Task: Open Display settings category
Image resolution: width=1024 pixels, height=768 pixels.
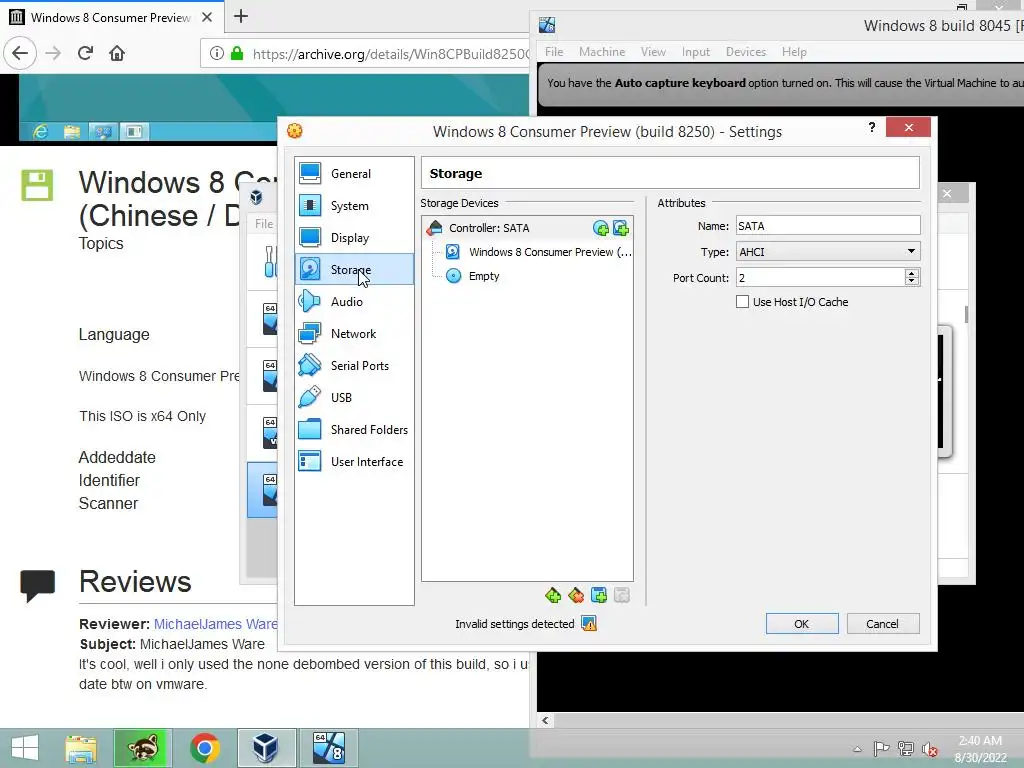Action: [354, 238]
